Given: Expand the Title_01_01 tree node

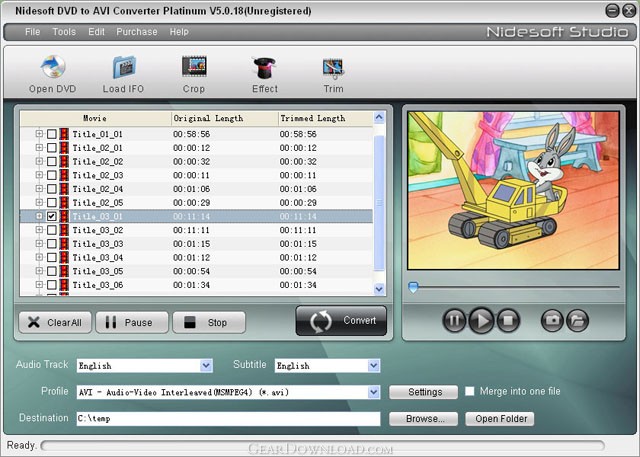Looking at the screenshot, I should pos(39,133).
